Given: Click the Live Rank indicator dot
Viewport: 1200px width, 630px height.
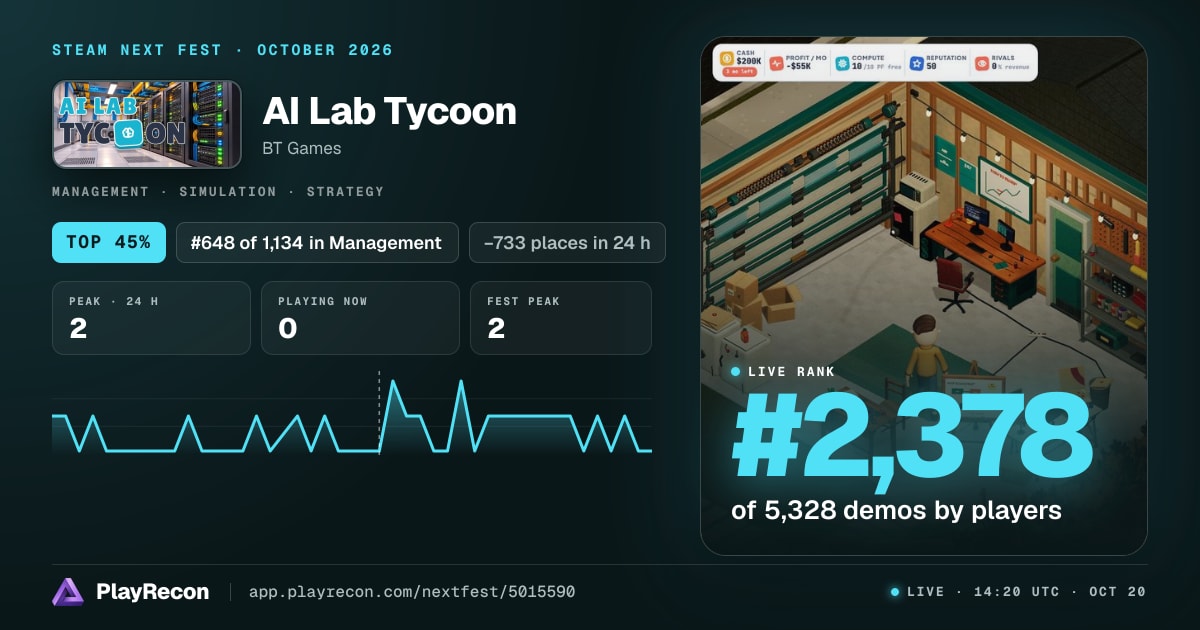Looking at the screenshot, I should click(x=736, y=372).
